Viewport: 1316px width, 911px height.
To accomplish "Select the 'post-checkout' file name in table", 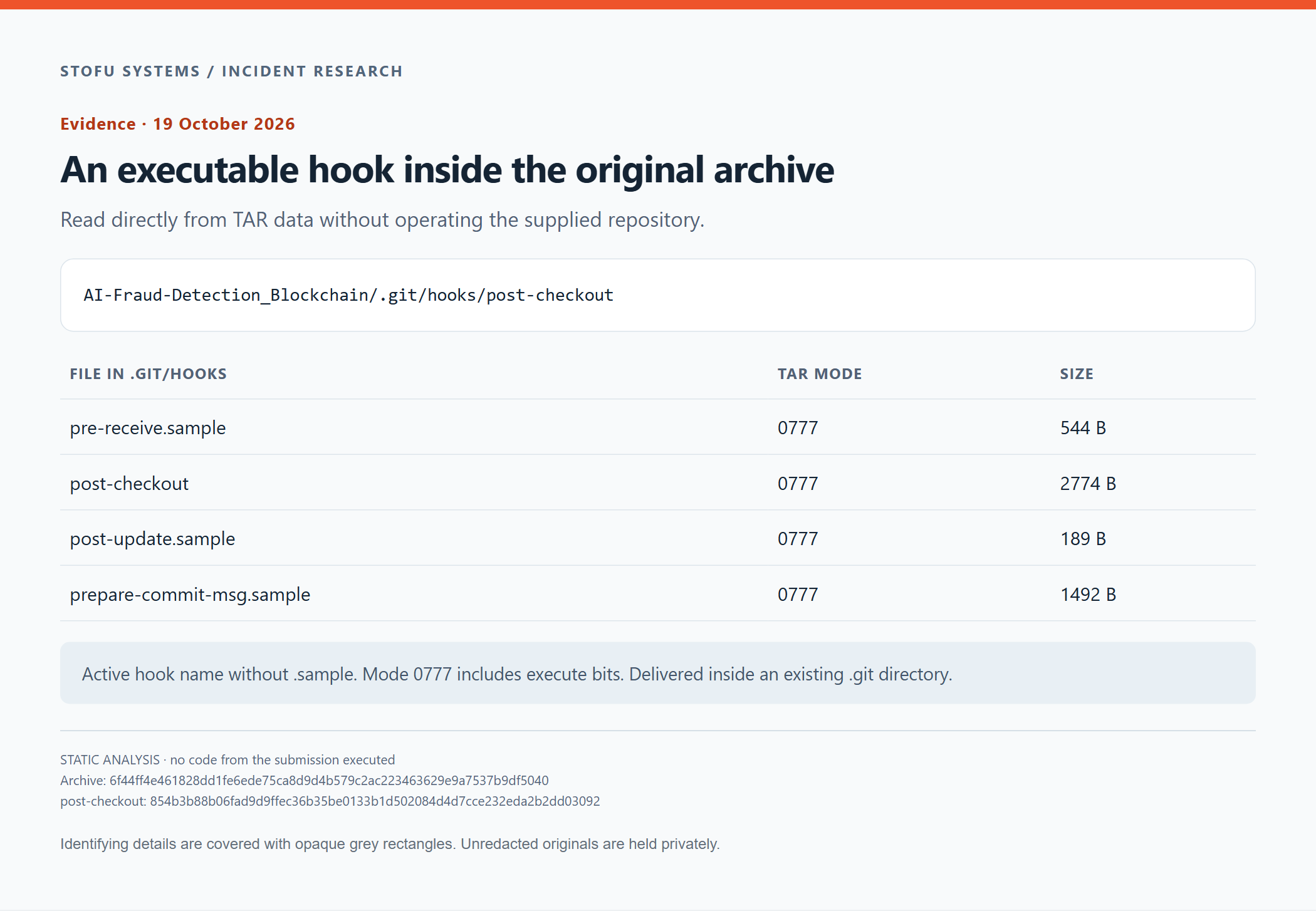I will point(129,484).
